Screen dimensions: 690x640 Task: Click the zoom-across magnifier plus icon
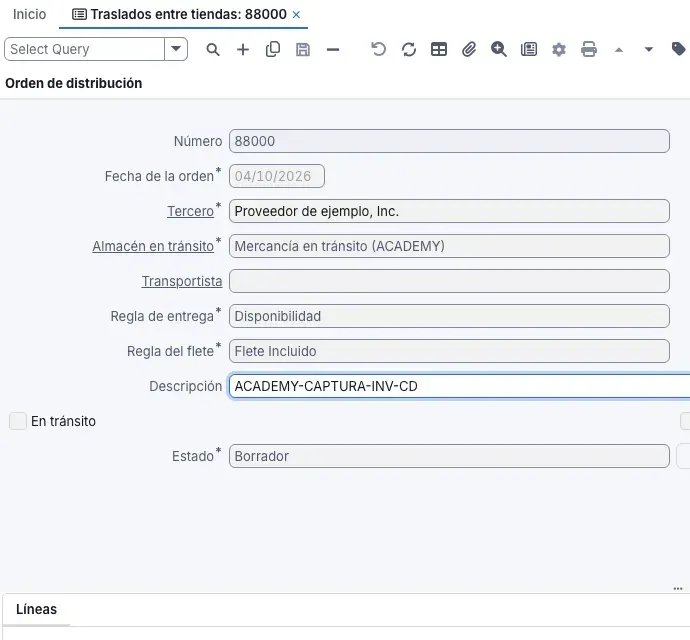click(499, 49)
